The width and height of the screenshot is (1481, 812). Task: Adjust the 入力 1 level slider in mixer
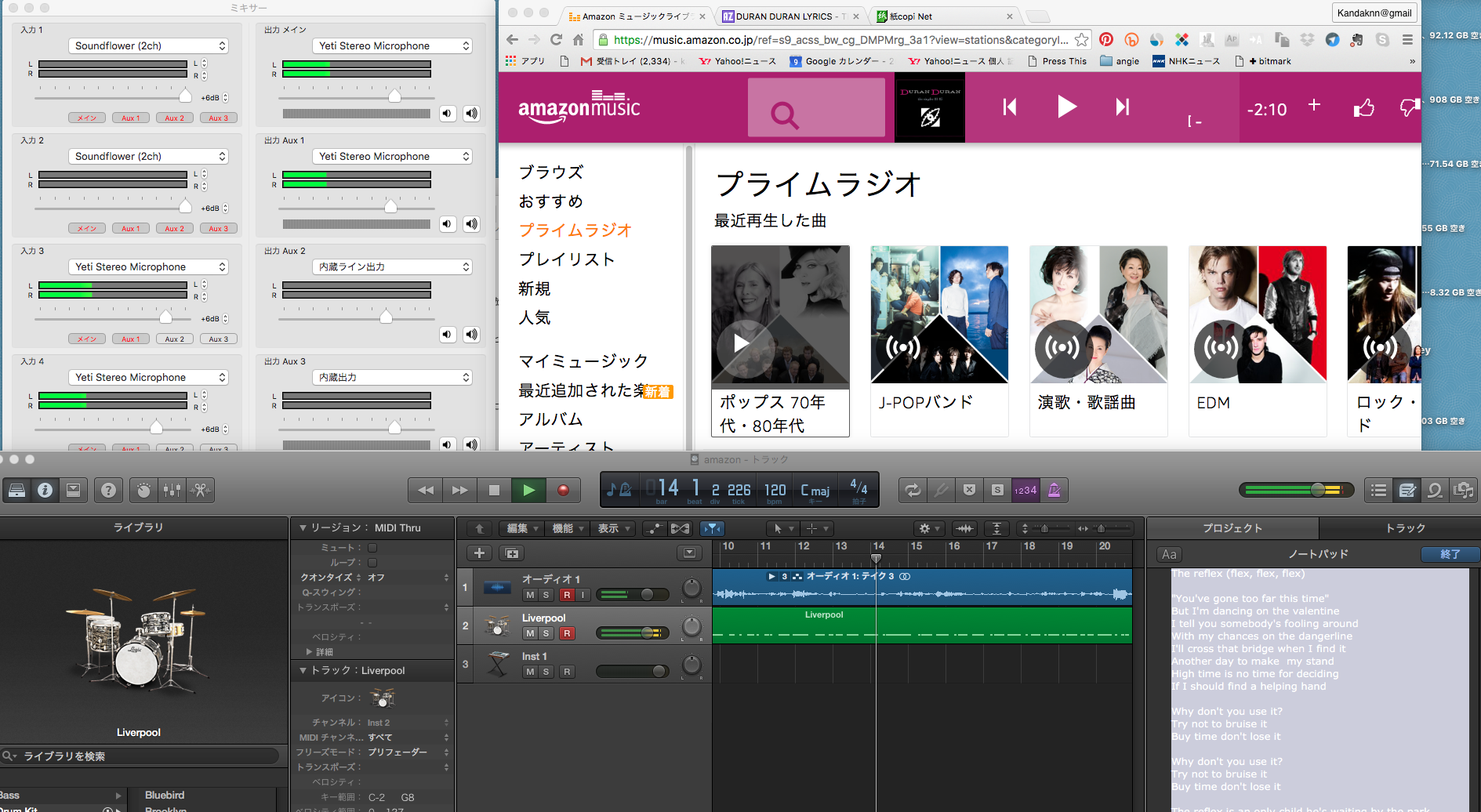pyautogui.click(x=185, y=96)
